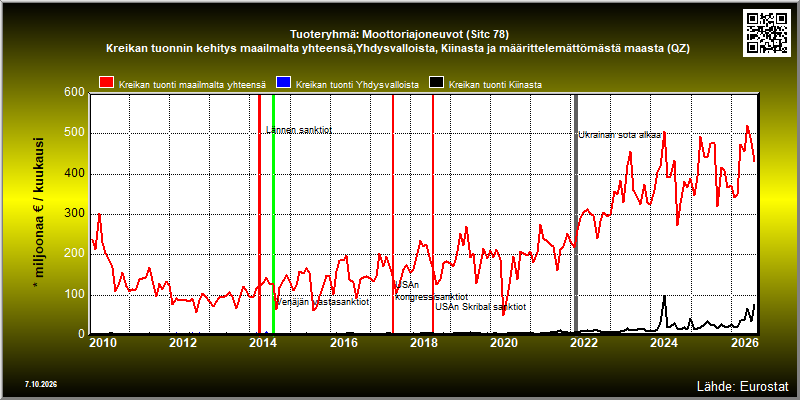Click the red legend swatch for total imports
Viewport: 800px width, 400px height.
[106, 82]
